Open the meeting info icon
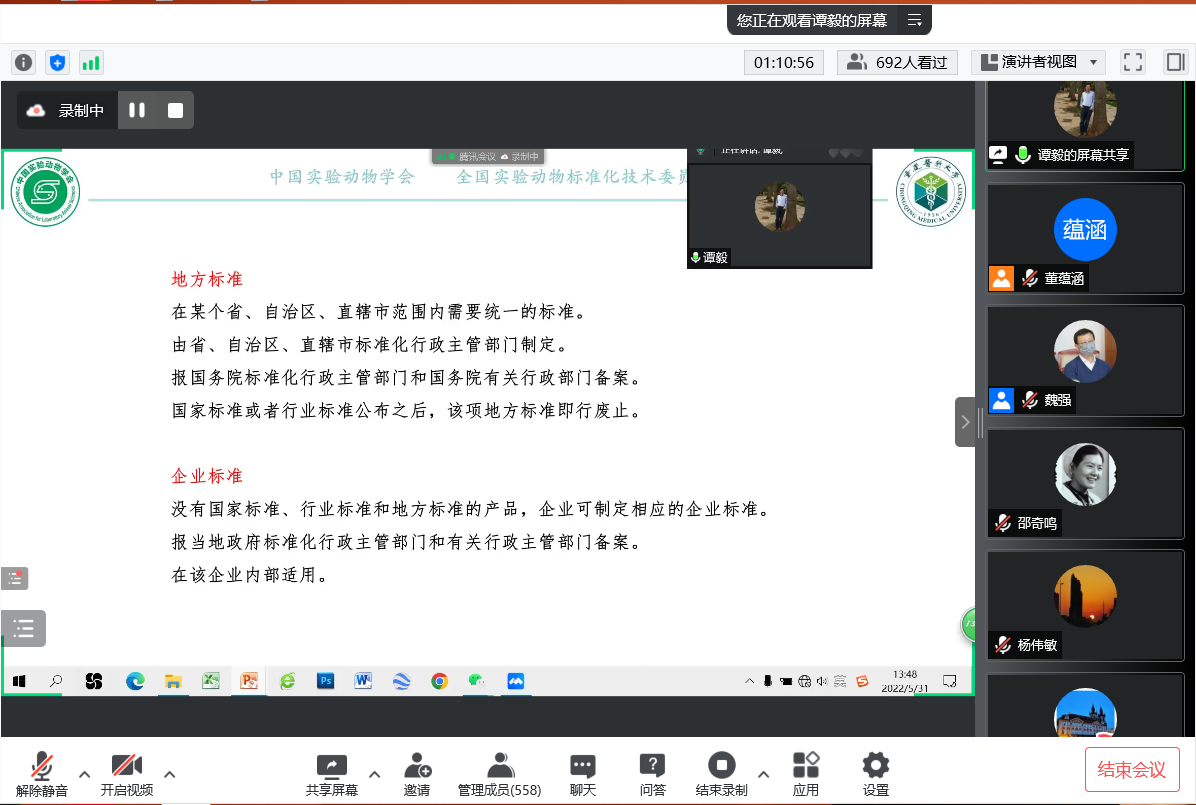 (x=23, y=63)
